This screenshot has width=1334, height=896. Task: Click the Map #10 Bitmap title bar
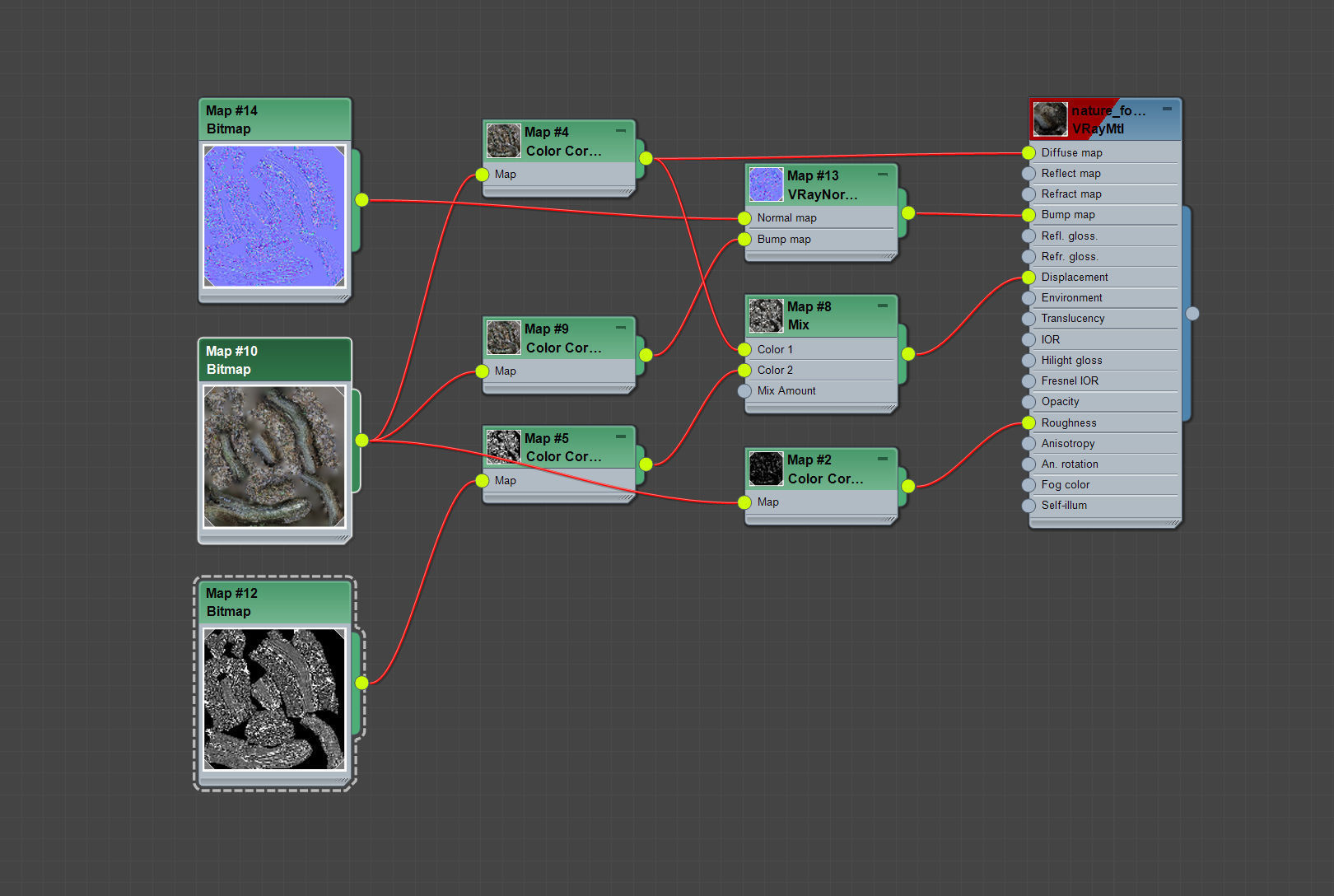(x=275, y=360)
